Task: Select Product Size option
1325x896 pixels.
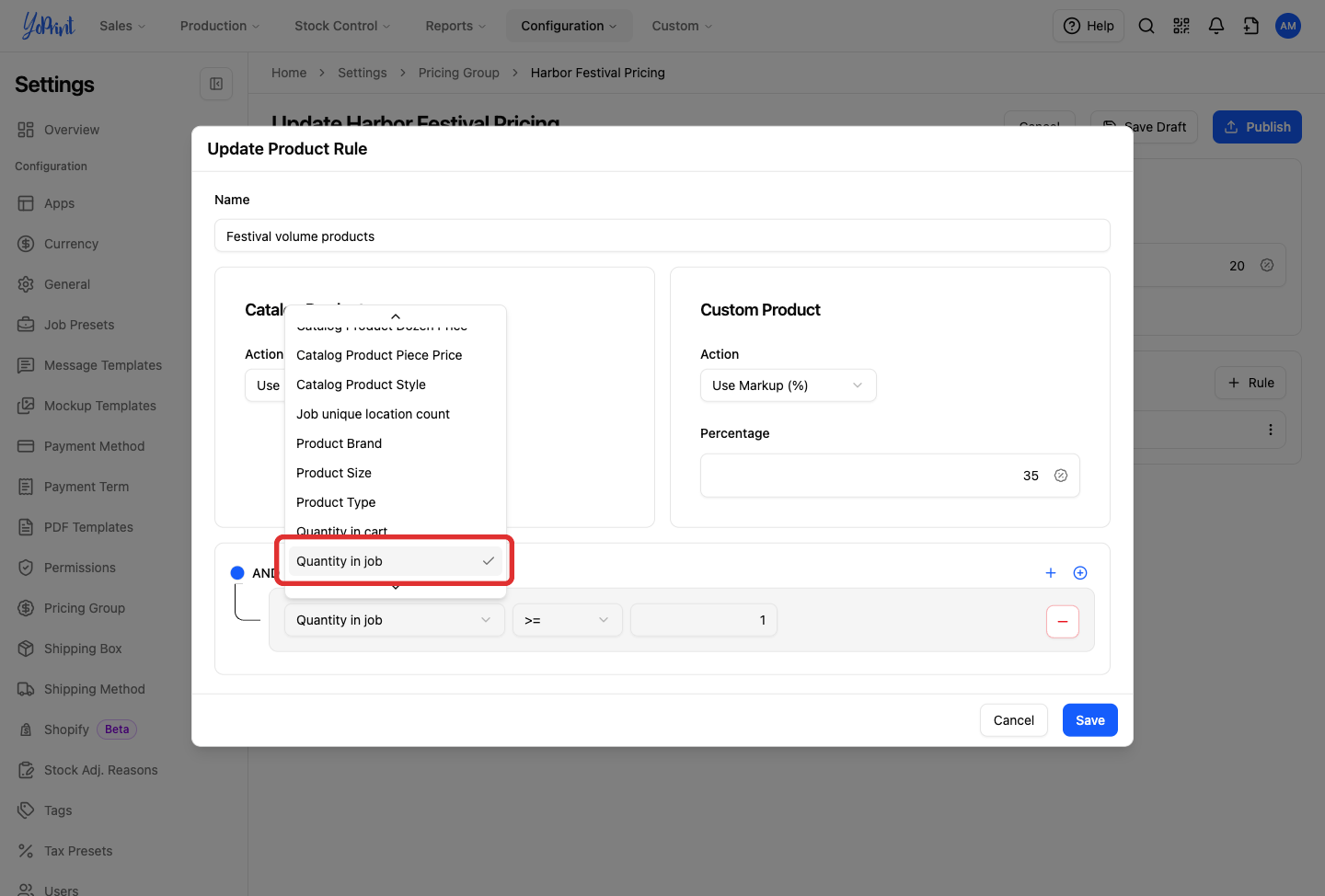Action: click(396, 473)
